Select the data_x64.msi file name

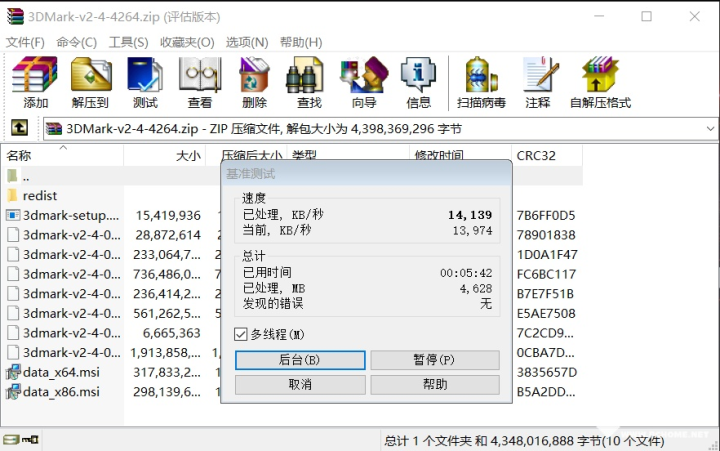pyautogui.click(x=61, y=372)
